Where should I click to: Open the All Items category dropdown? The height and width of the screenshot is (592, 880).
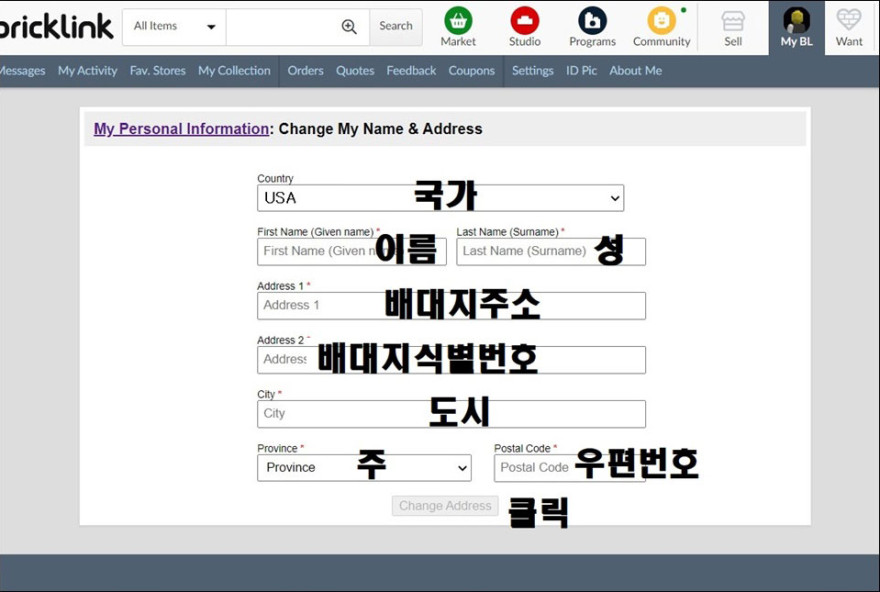(x=174, y=26)
